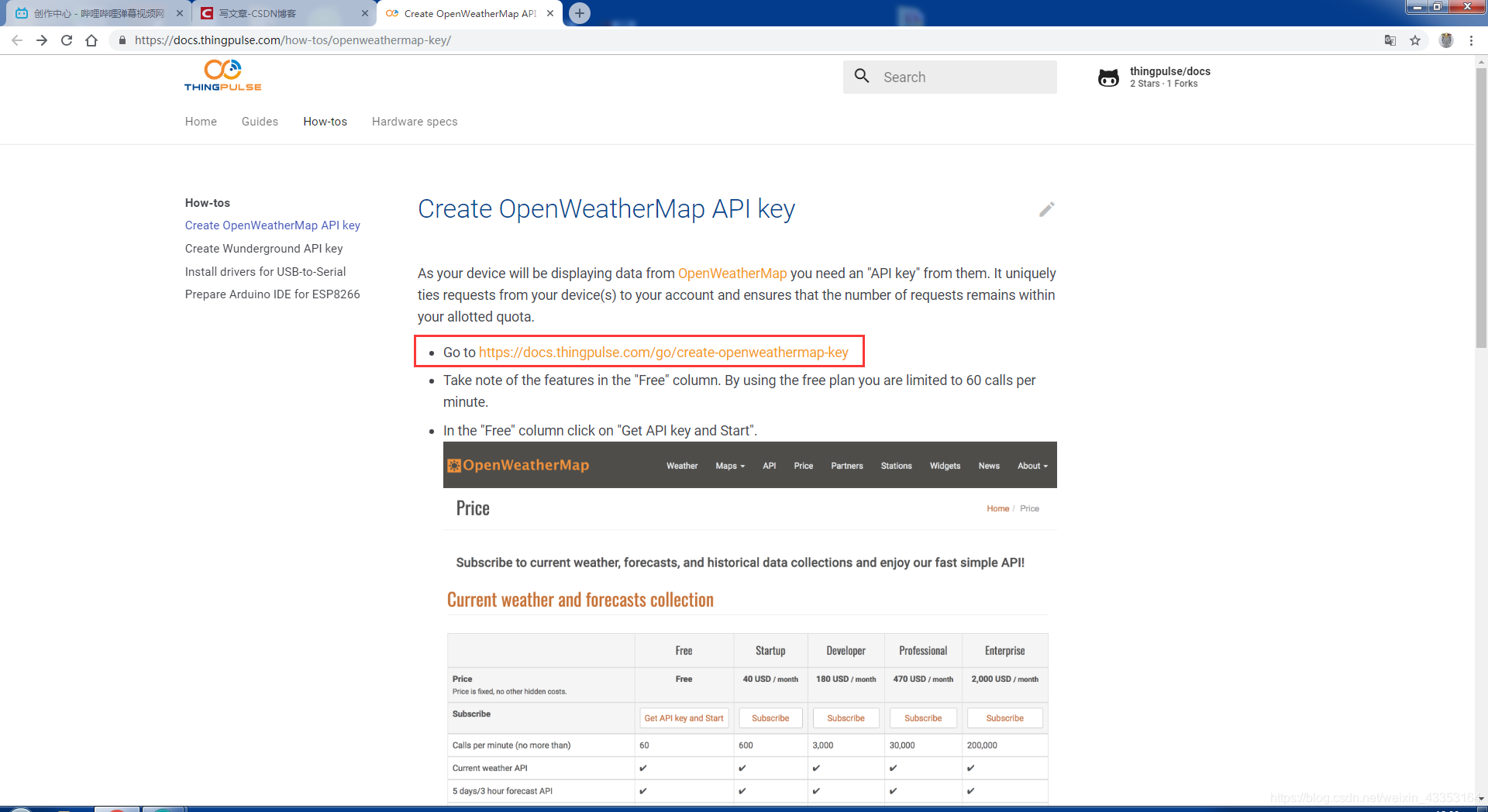The width and height of the screenshot is (1488, 812).
Task: Click the scrollbar down arrow
Action: point(1481,799)
